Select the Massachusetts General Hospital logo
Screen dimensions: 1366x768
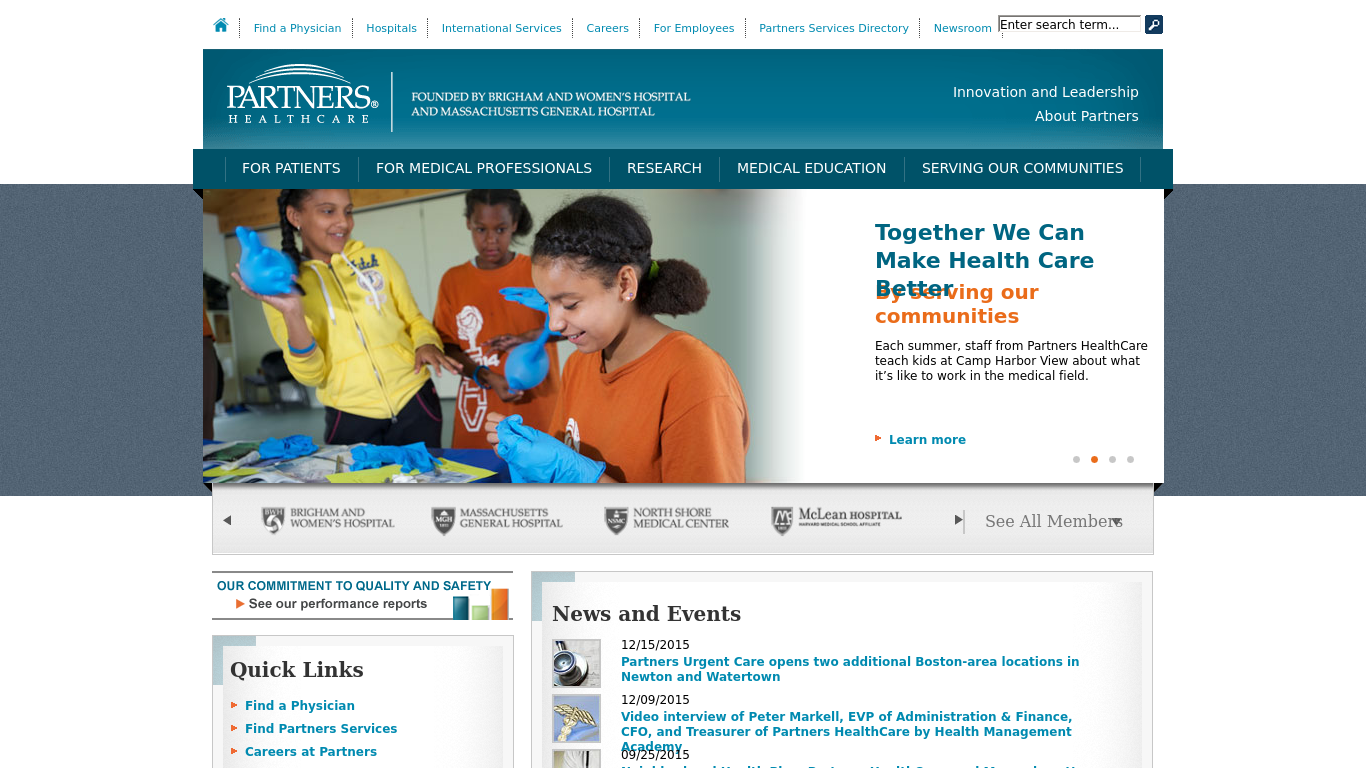tap(496, 519)
